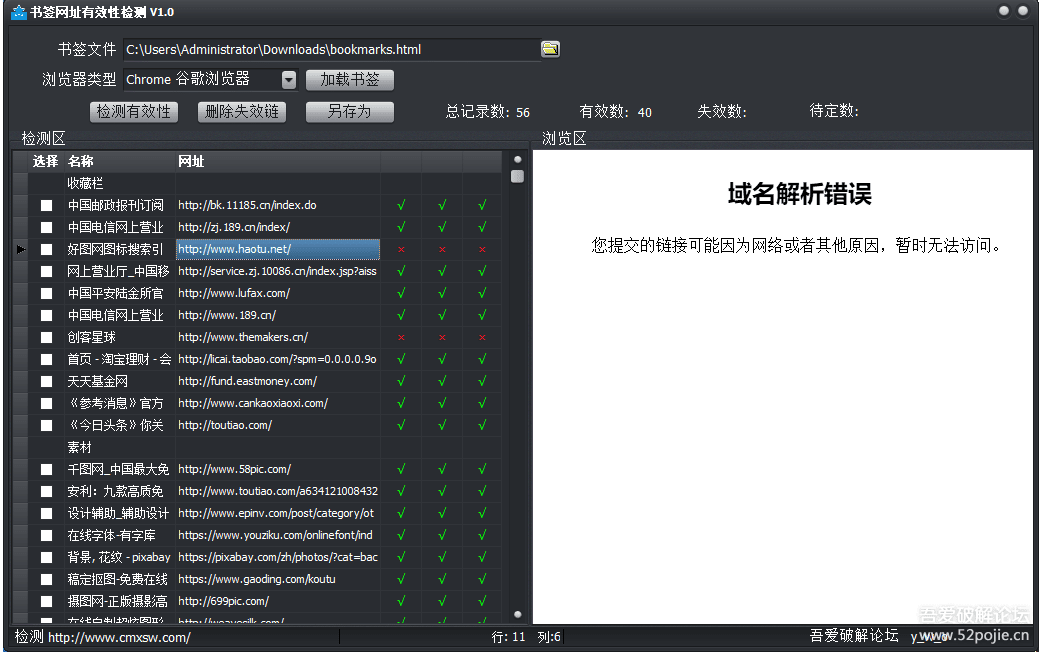1040x653 pixels.
Task: Click the row pointer arrow beside 好图网
Action: click(21, 249)
